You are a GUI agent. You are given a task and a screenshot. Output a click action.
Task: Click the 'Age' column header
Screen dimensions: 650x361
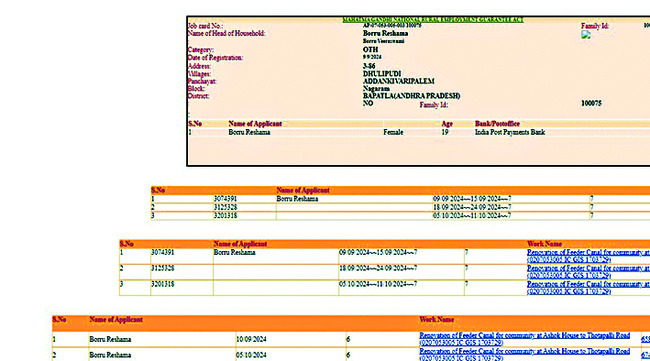pos(447,124)
